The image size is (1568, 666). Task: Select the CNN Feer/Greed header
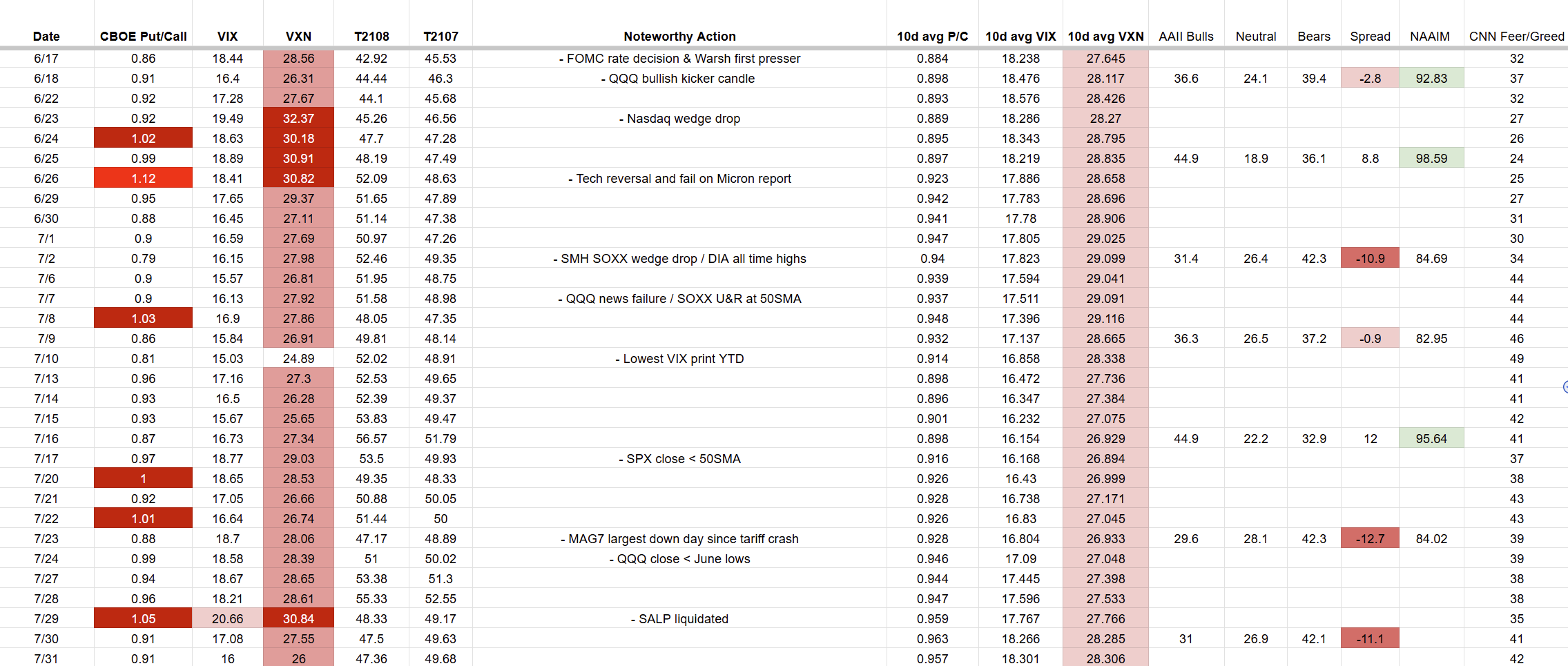coord(1516,37)
